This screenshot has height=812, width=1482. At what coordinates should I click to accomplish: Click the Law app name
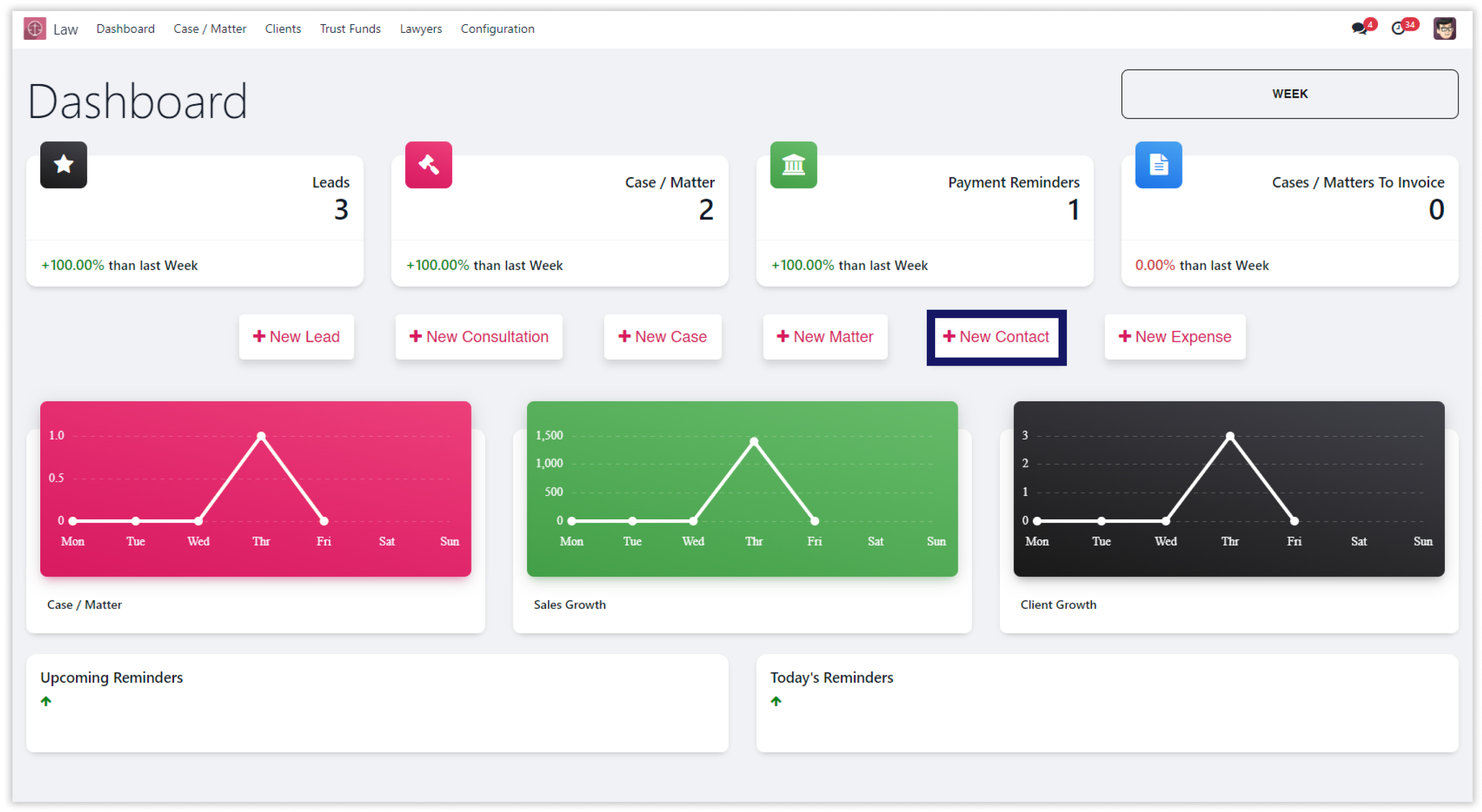[65, 29]
